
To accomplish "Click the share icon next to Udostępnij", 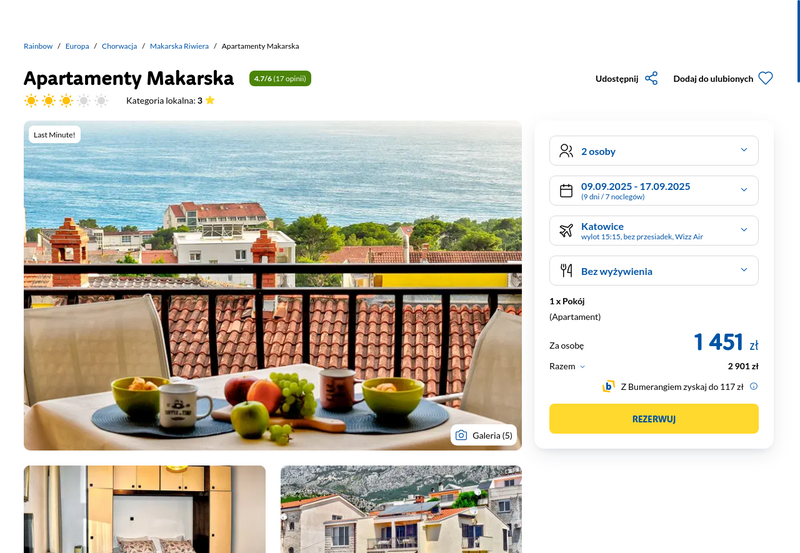I will click(651, 79).
